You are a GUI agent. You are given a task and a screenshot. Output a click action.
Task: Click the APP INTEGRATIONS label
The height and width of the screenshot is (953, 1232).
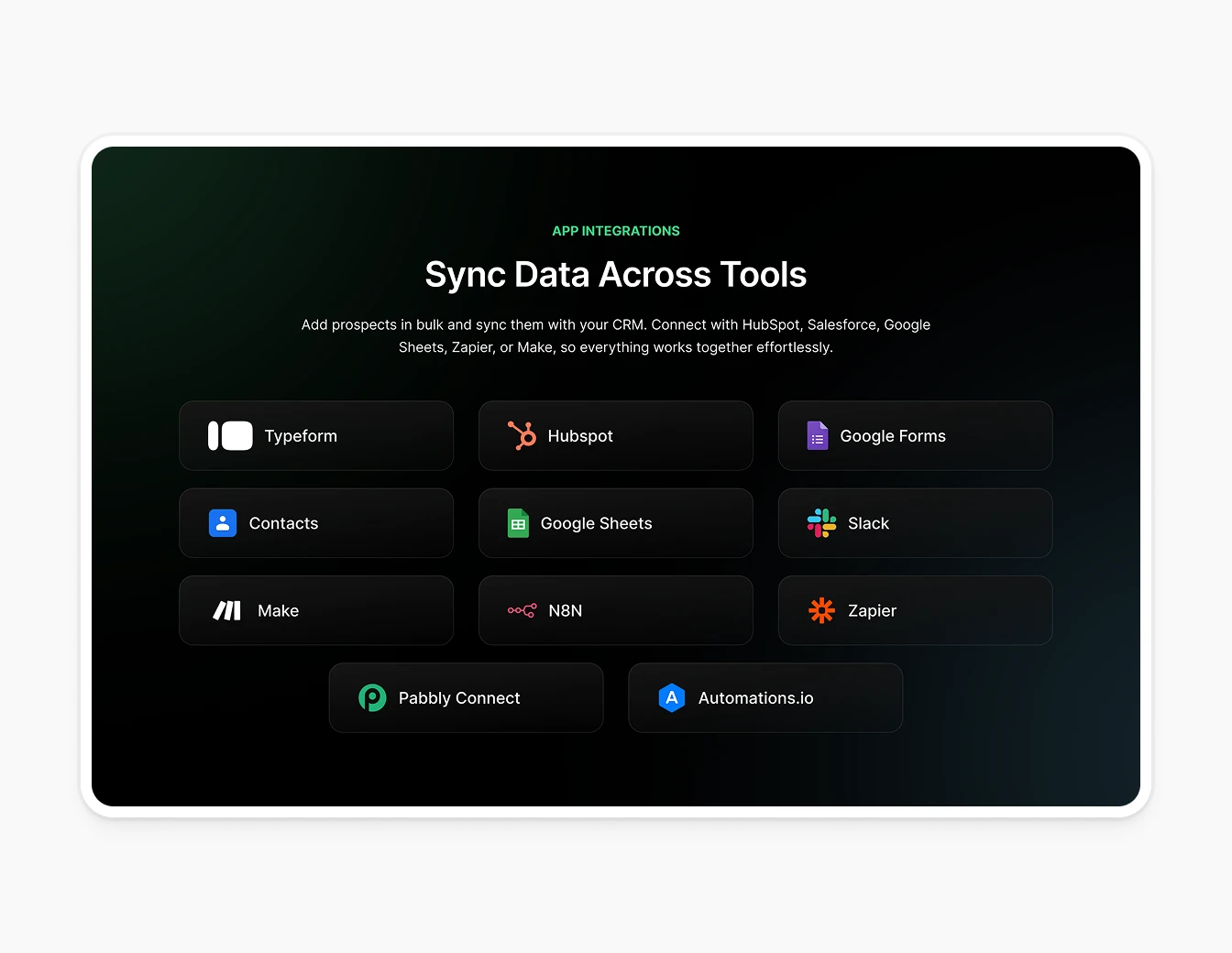(x=615, y=231)
